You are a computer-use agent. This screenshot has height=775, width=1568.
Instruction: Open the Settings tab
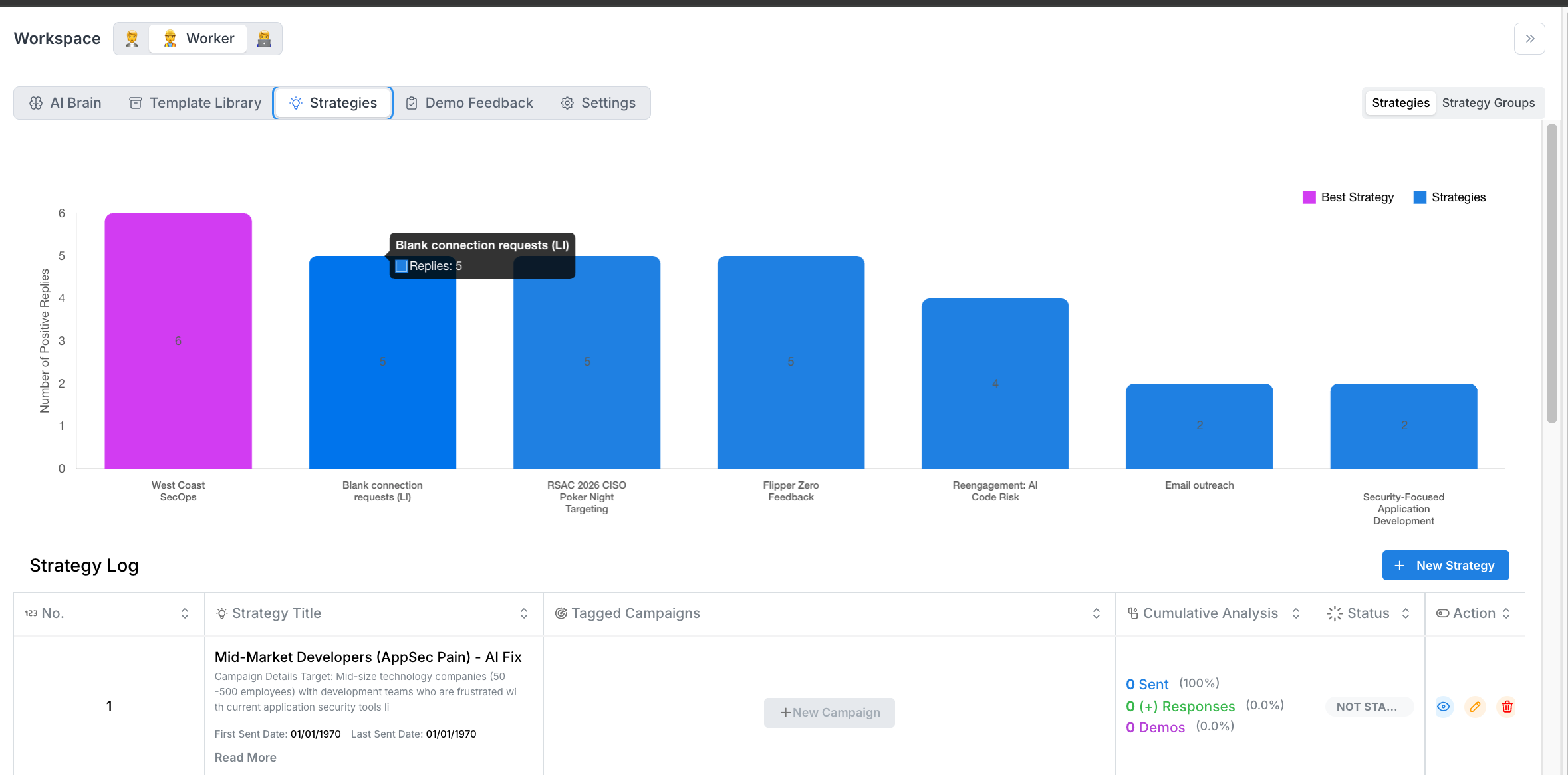598,103
